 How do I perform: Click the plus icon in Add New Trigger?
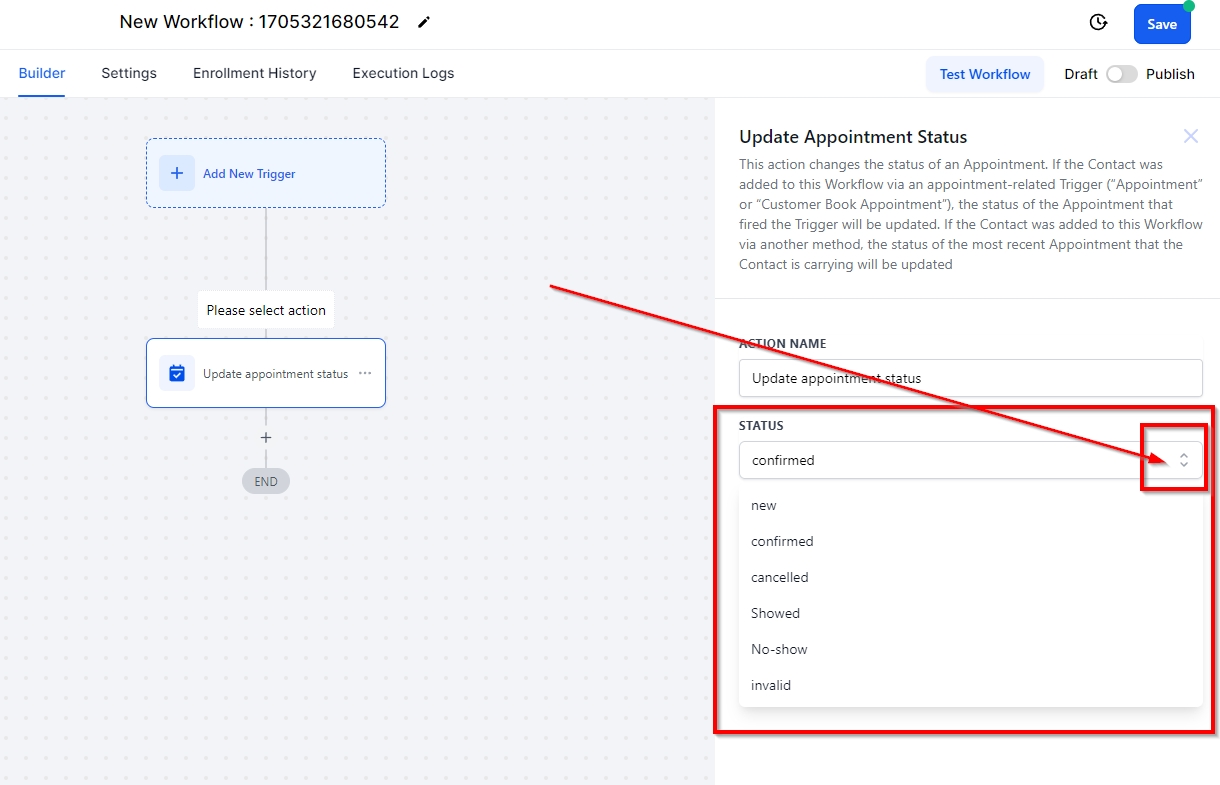tap(177, 173)
